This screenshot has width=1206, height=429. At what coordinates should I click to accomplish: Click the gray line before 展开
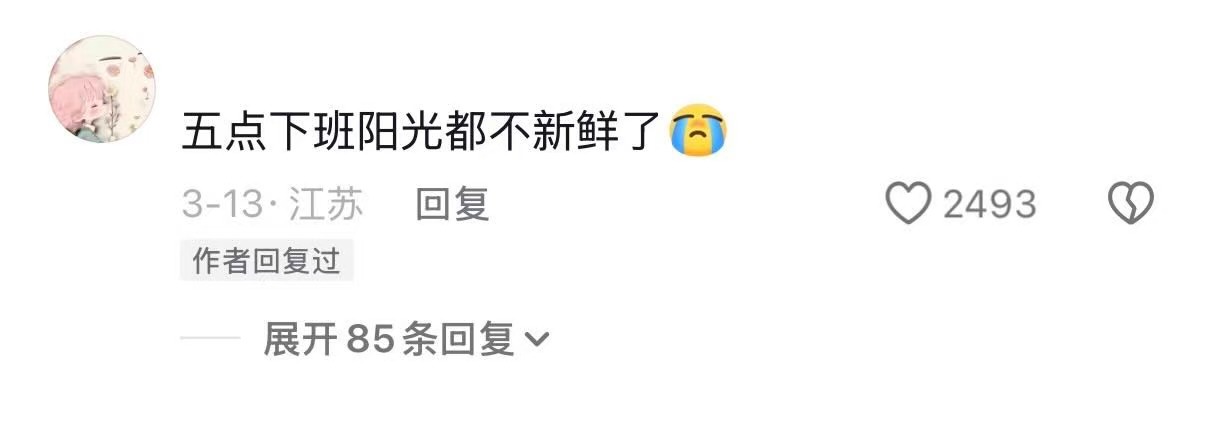point(211,340)
